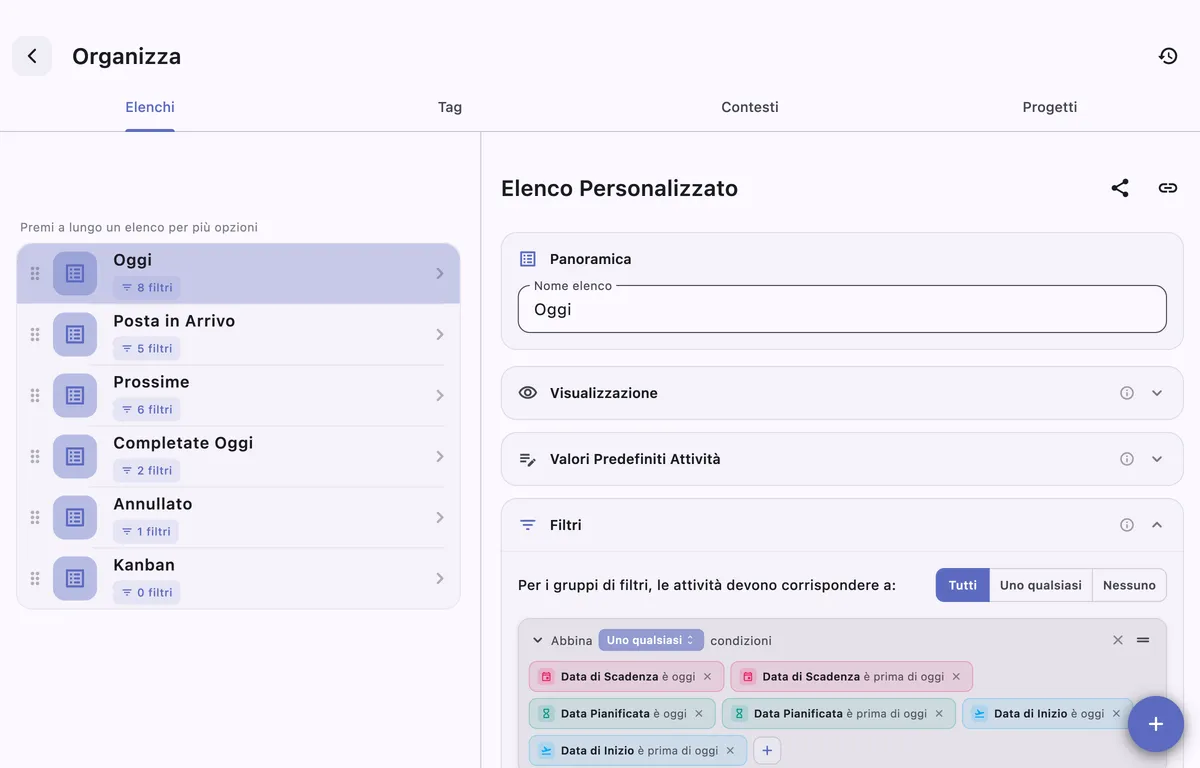The width and height of the screenshot is (1200, 768).
Task: Click the list icon of Kanban
Action: click(x=75, y=579)
